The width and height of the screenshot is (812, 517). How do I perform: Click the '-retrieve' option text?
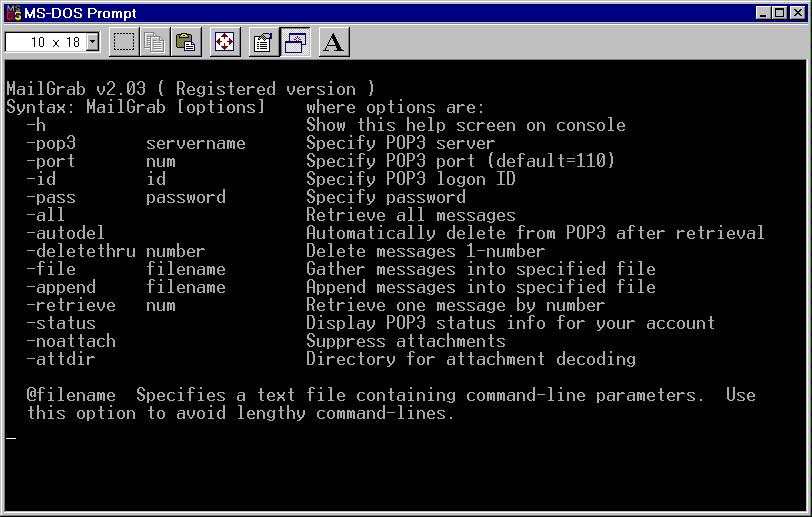[x=71, y=305]
